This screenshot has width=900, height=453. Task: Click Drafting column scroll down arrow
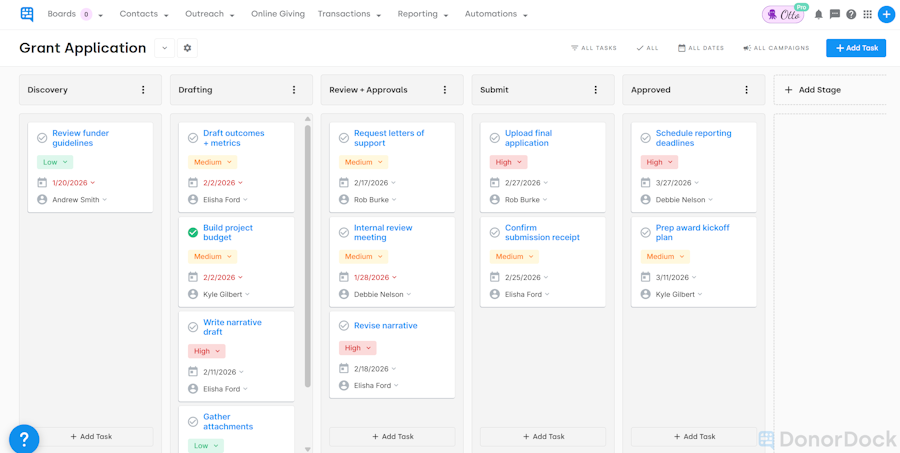(x=308, y=449)
